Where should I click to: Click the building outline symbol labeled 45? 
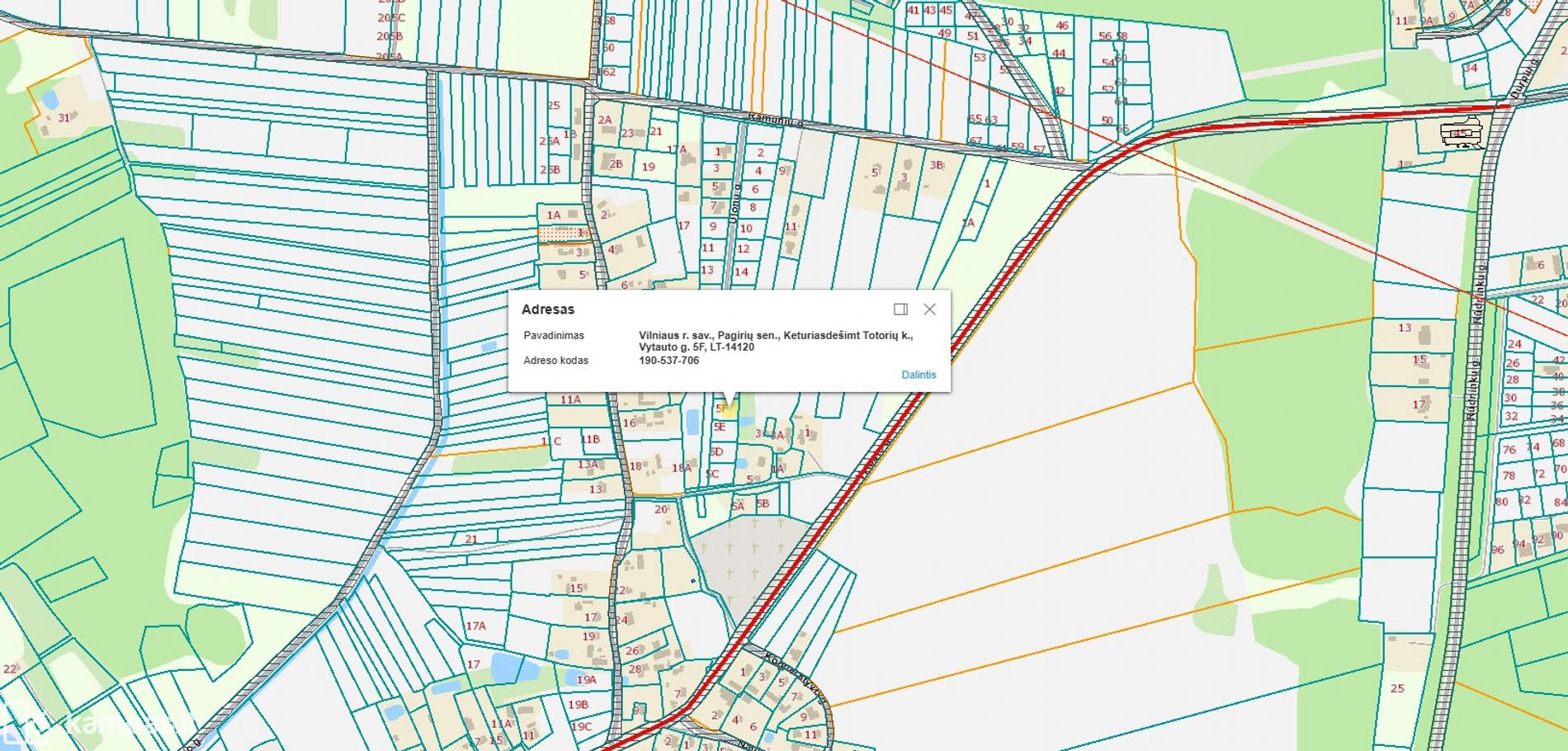click(x=1461, y=134)
